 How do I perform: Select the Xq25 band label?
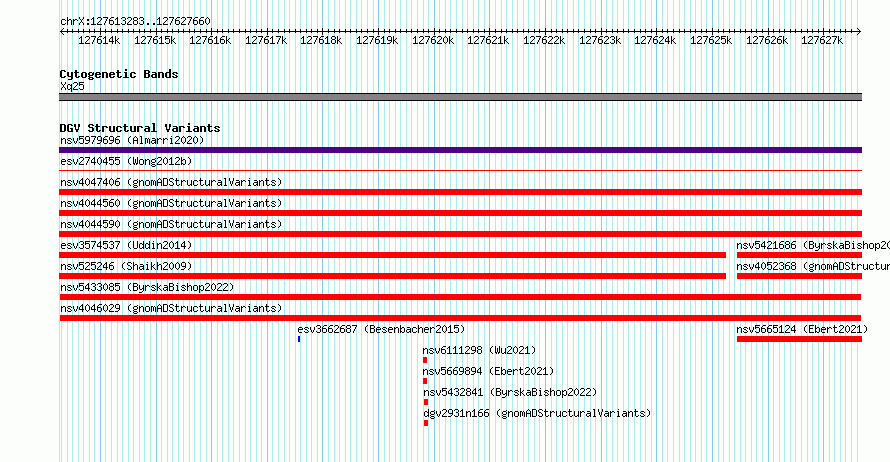coord(72,86)
